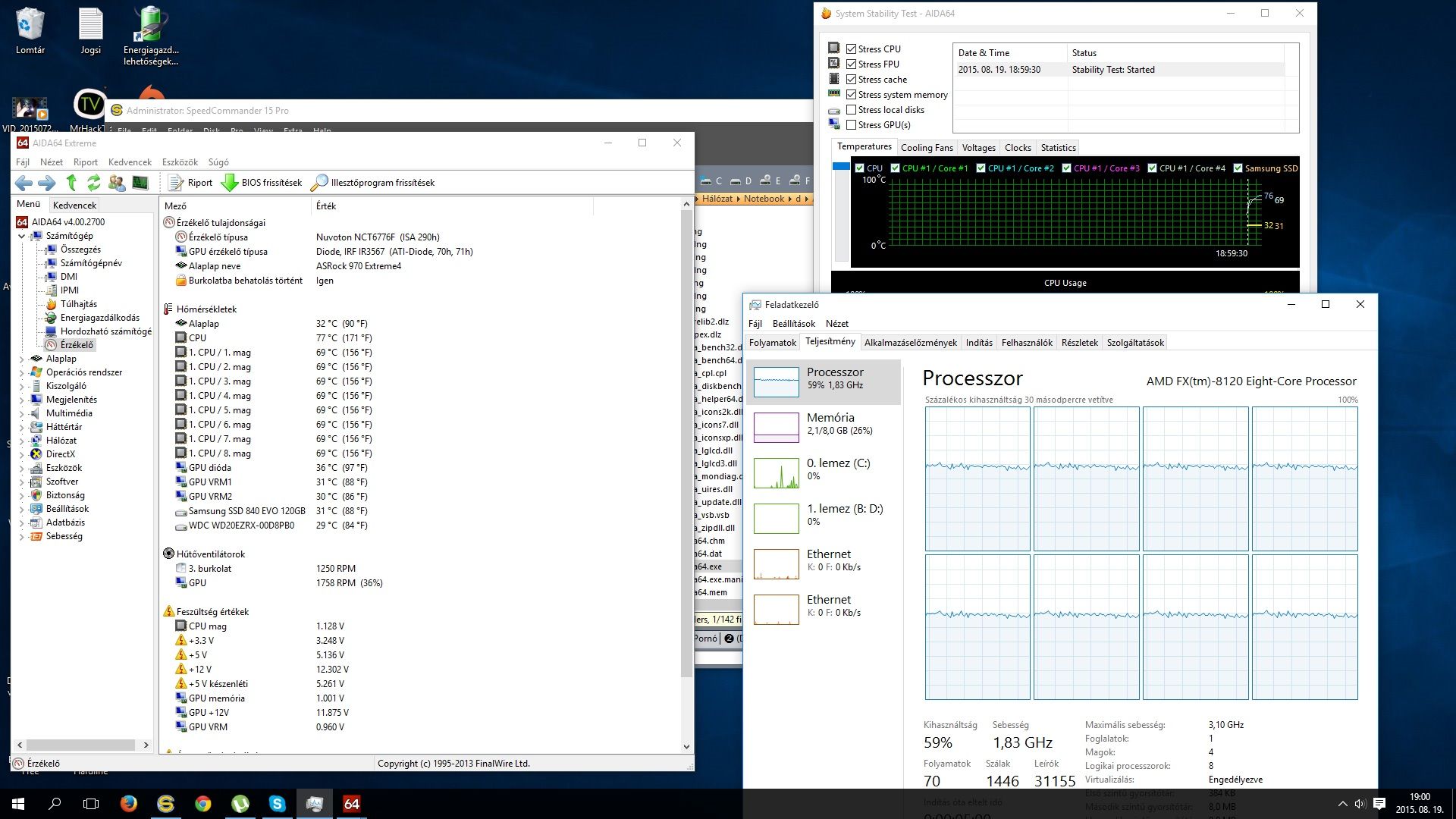Select Összegzés in the AIDA64 tree
This screenshot has width=1456, height=819.
coord(80,249)
